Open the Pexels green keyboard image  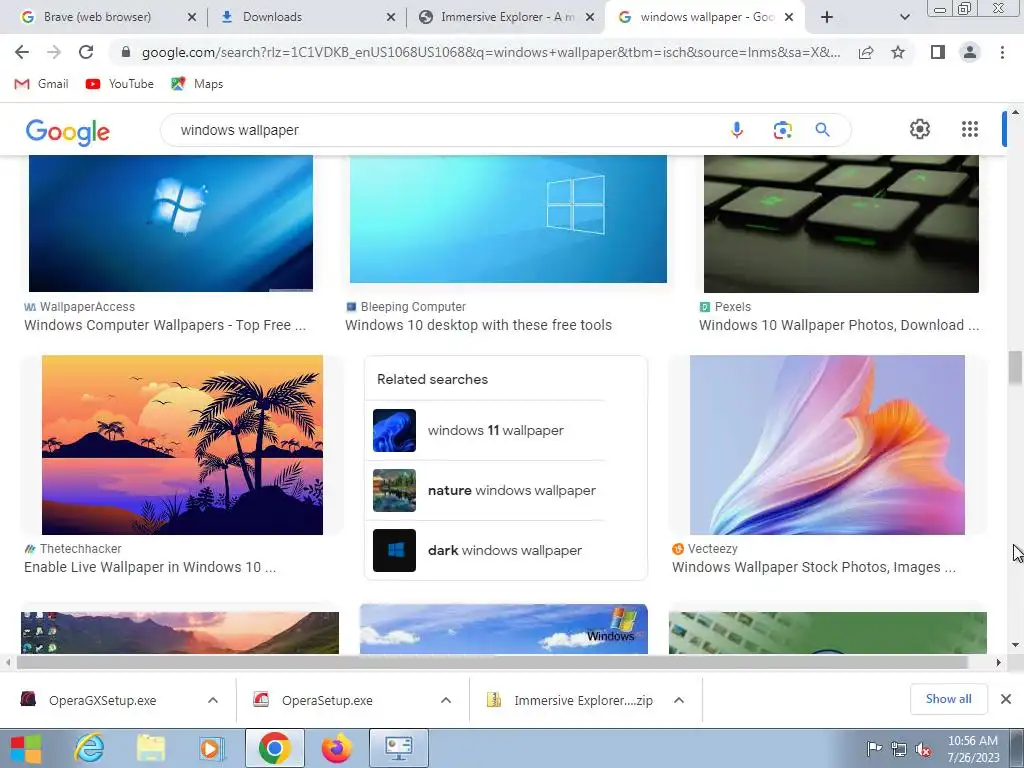coord(841,223)
